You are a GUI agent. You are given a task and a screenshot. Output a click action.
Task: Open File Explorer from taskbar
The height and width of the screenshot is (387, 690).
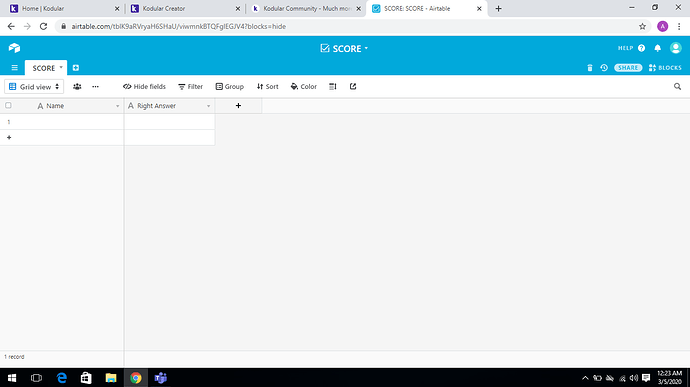pos(110,378)
